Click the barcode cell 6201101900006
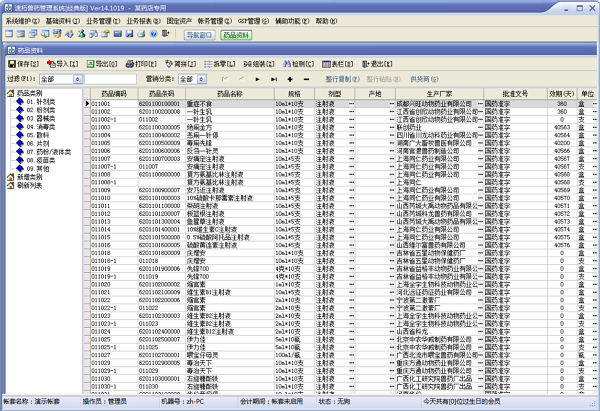Viewport: 600px width, 411px height. [x=159, y=269]
